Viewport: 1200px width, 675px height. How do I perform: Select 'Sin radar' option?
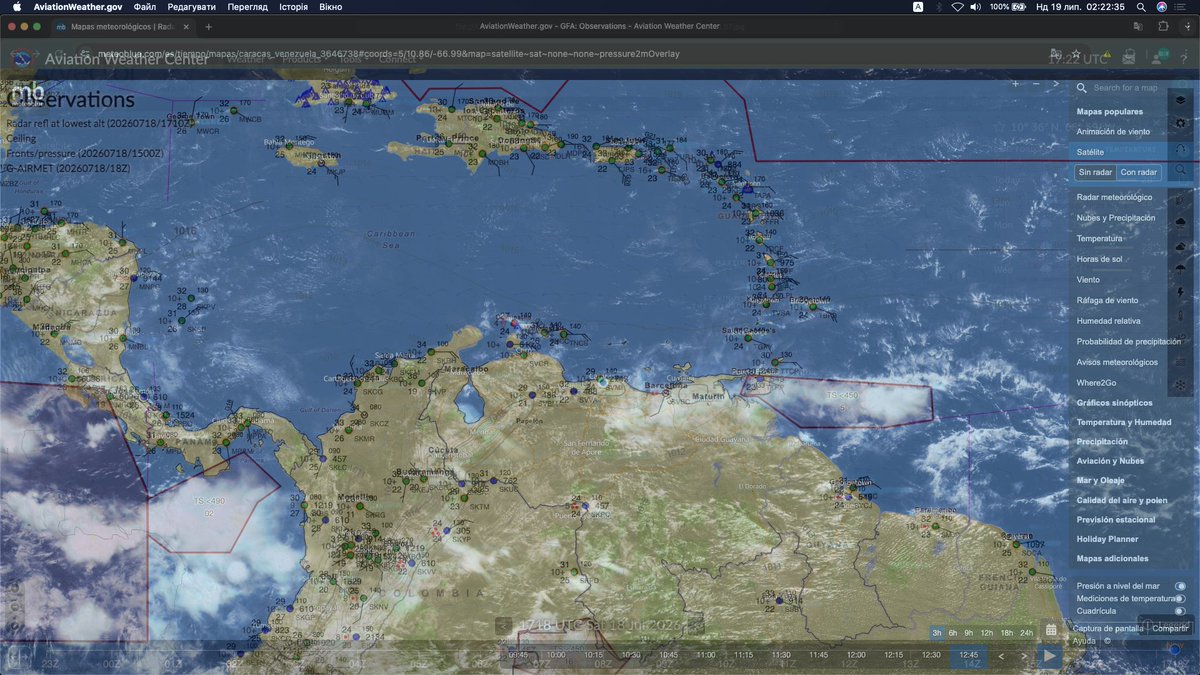(1095, 172)
